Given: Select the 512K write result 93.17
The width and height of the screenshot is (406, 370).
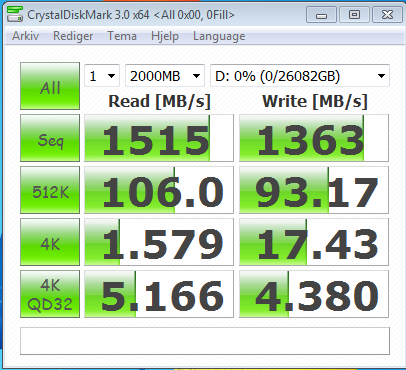Looking at the screenshot, I should [314, 190].
